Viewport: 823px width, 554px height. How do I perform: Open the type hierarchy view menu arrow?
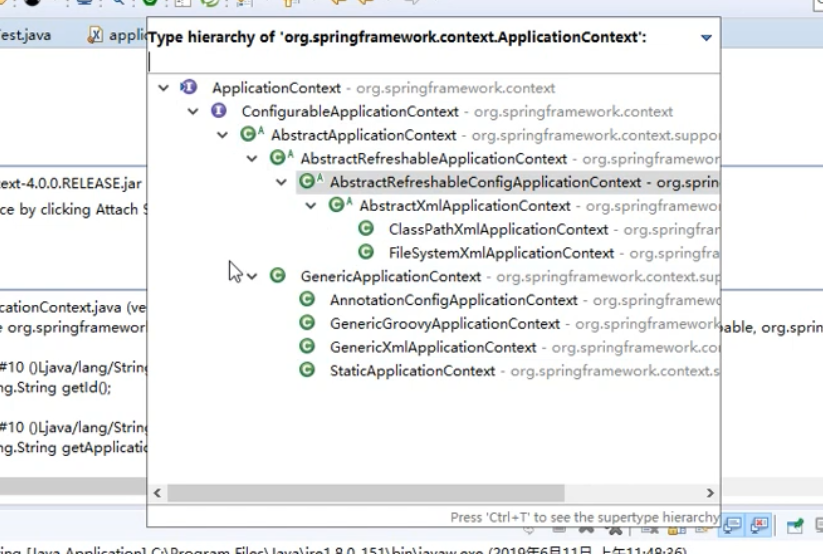tap(706, 37)
